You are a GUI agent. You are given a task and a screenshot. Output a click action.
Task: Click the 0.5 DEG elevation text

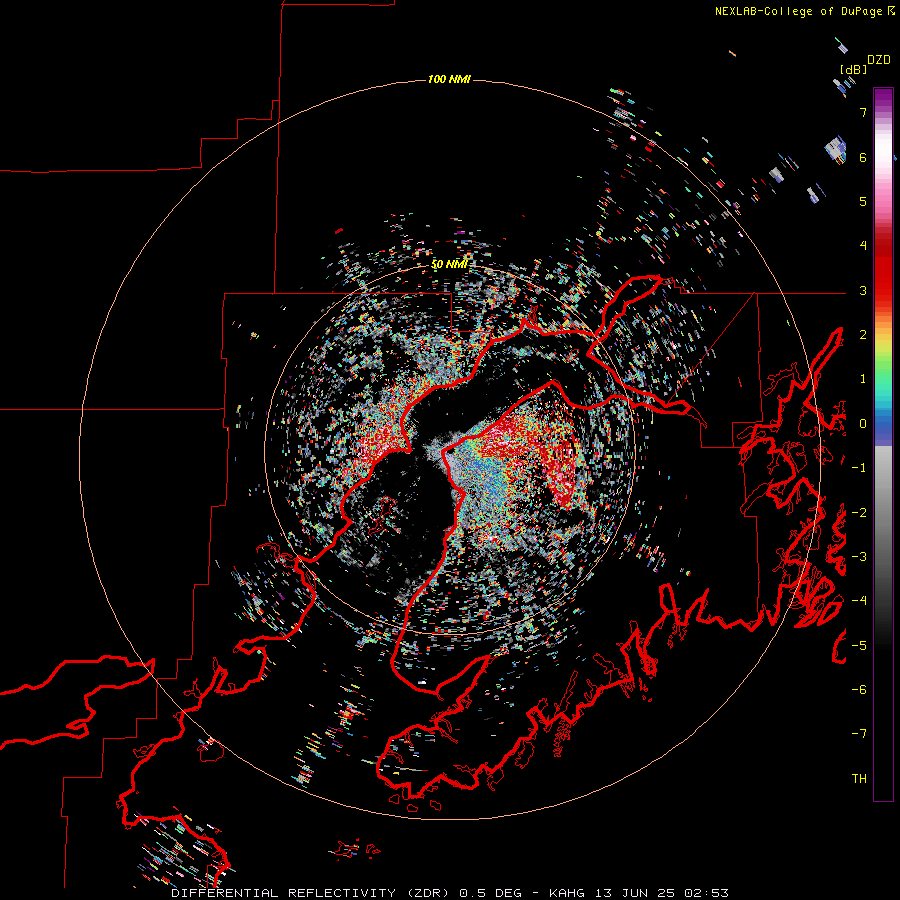coord(491,893)
